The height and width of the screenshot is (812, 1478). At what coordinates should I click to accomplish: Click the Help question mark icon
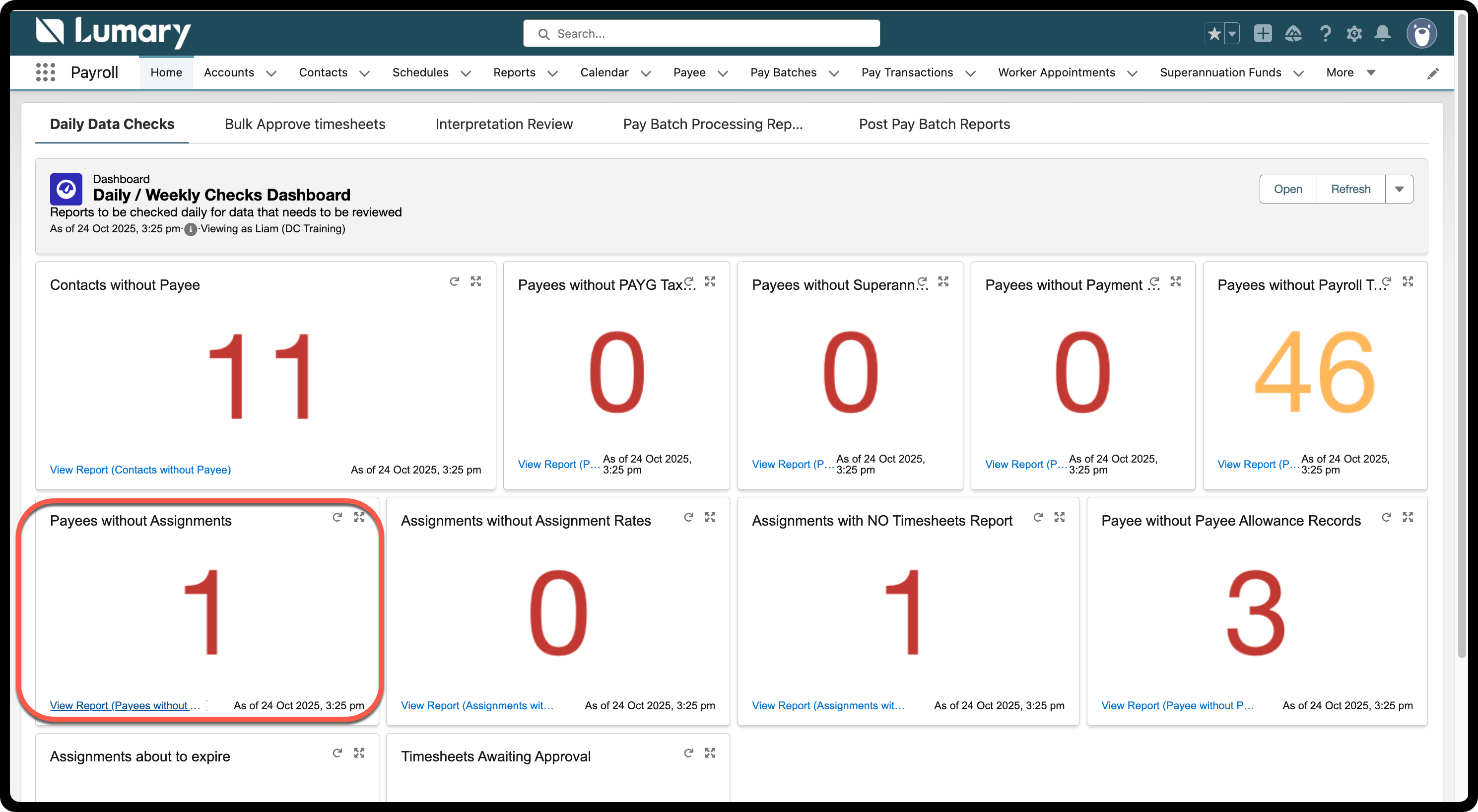pos(1325,34)
